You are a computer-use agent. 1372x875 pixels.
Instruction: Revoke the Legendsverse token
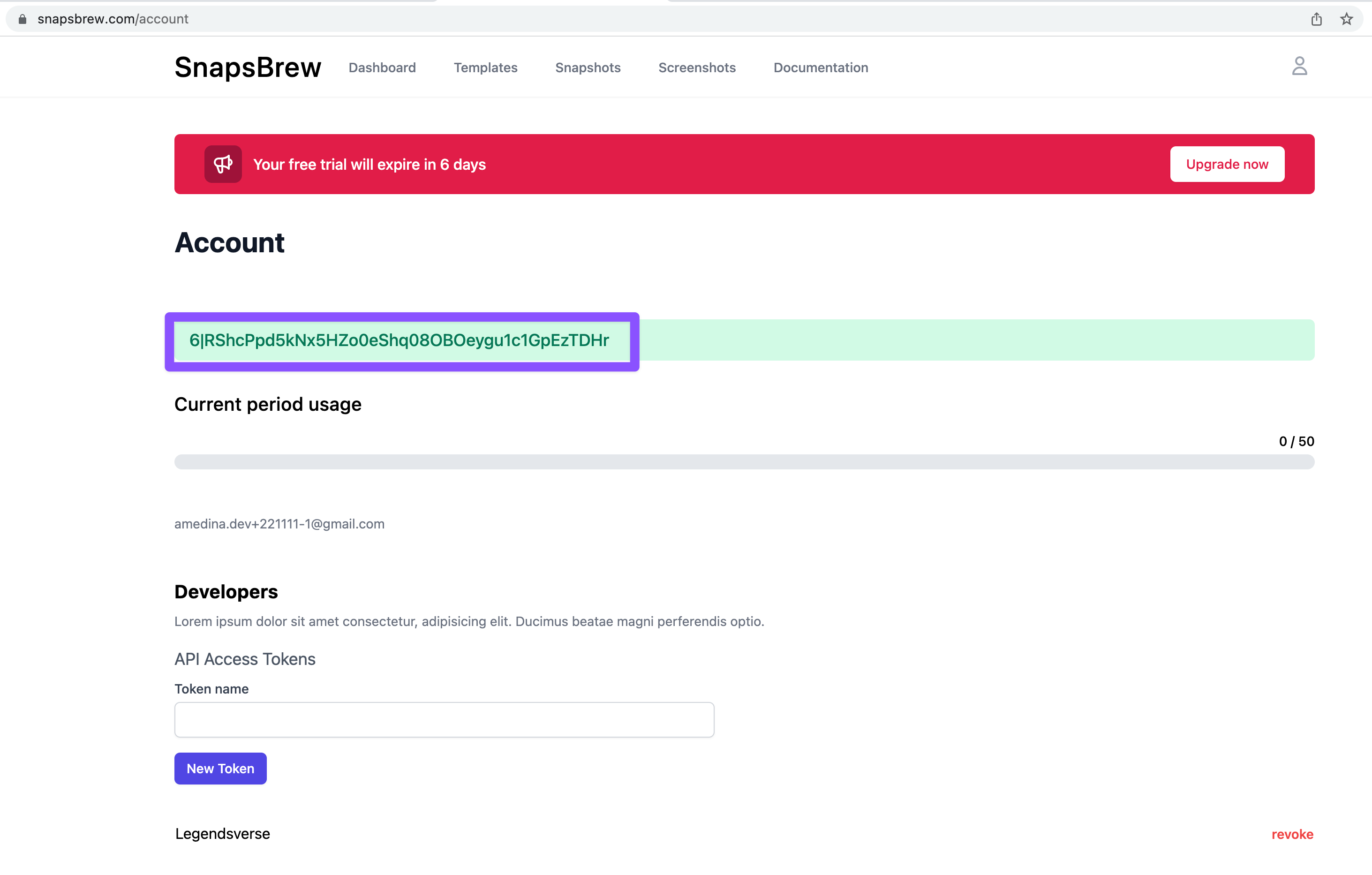point(1292,834)
